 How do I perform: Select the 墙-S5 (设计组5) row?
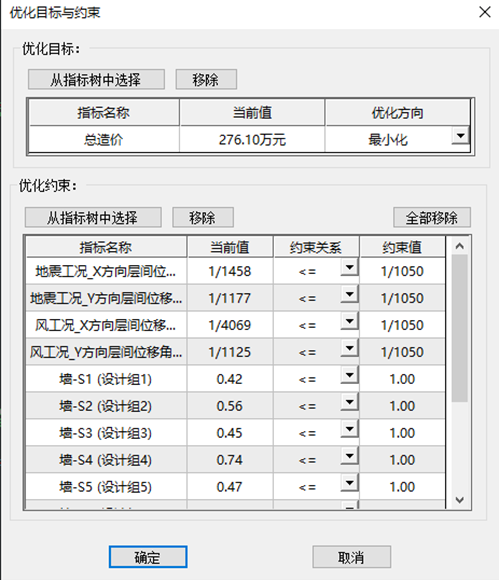coord(236,487)
